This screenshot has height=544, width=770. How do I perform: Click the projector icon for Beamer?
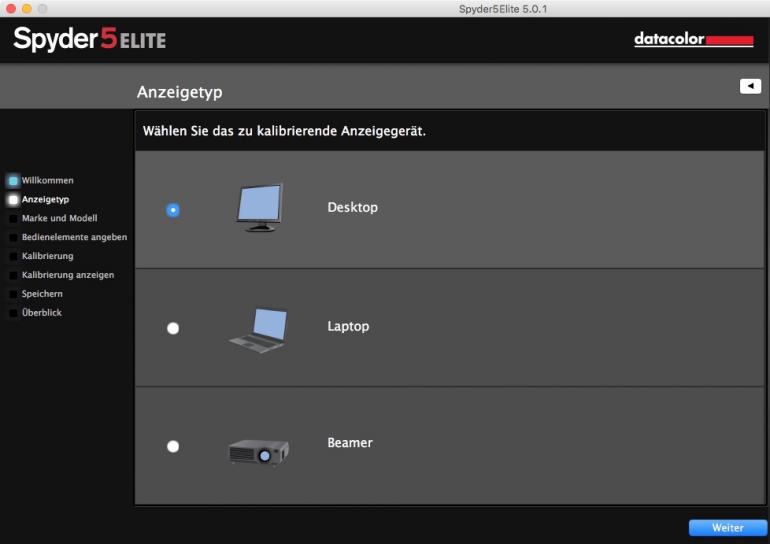[x=259, y=452]
